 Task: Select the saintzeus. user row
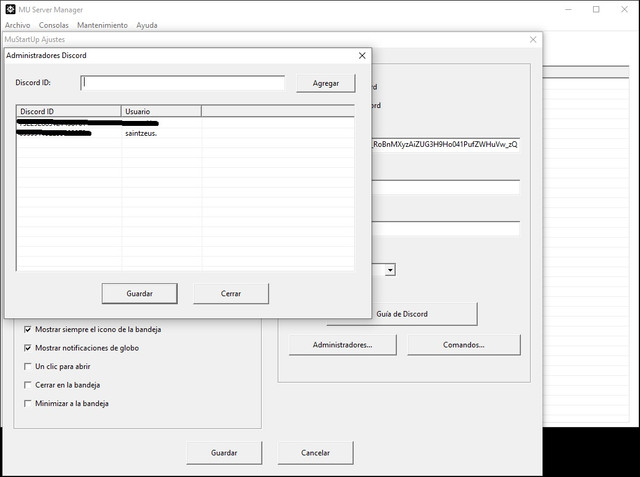[185, 133]
